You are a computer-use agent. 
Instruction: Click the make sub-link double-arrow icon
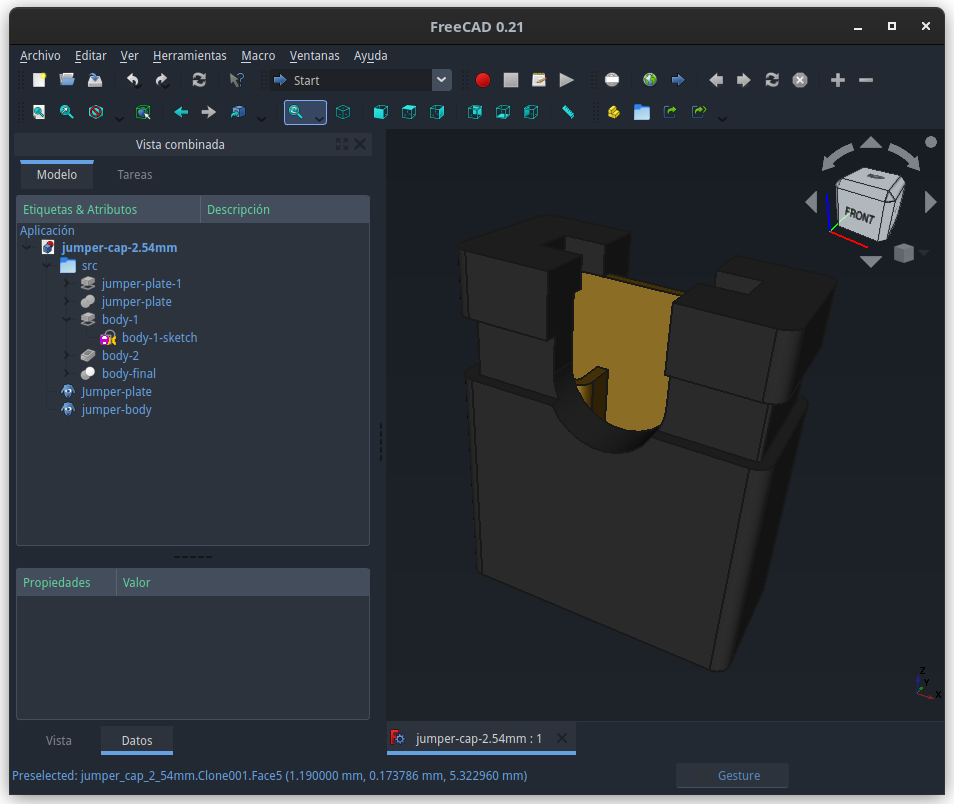pyautogui.click(x=698, y=112)
